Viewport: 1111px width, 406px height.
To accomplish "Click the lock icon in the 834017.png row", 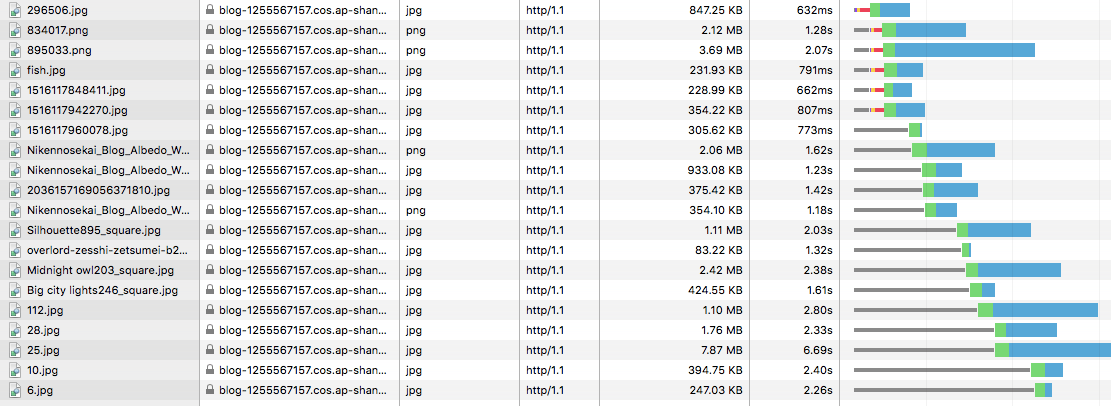I will pos(210,30).
